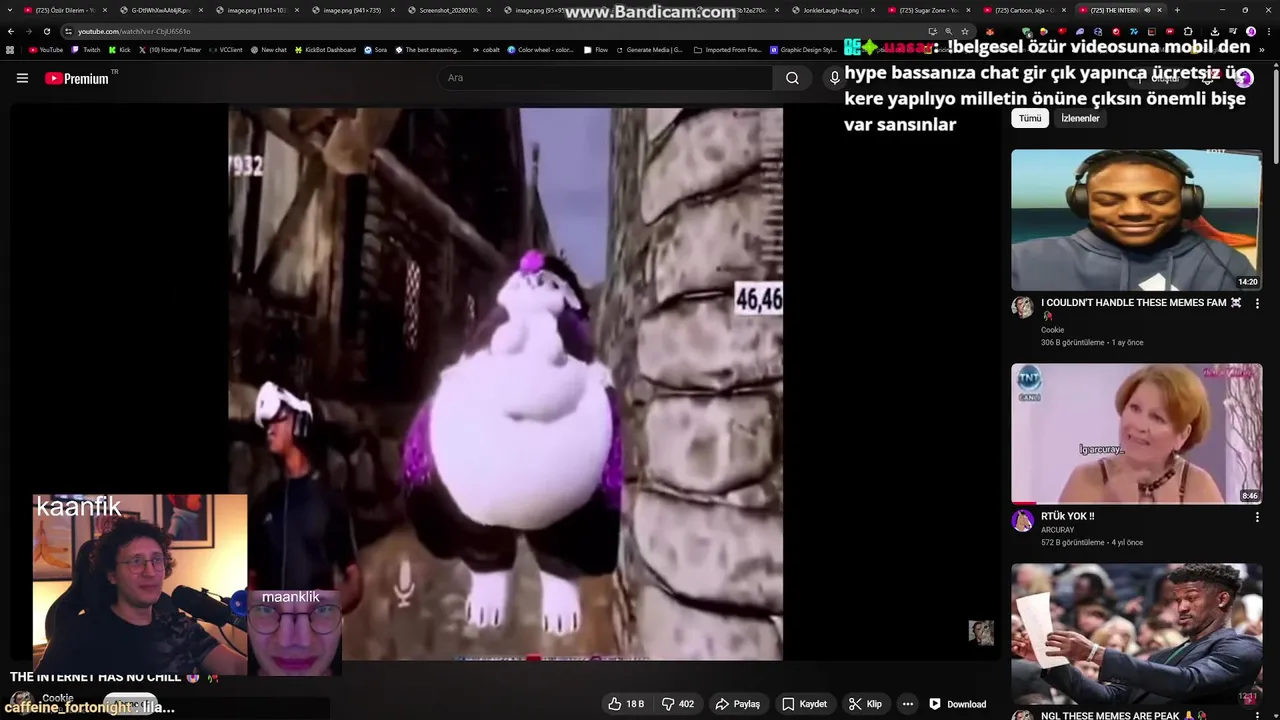Screen dimensions: 1280x720
Task: Open the Color wheel bookmark
Action: coord(540,49)
